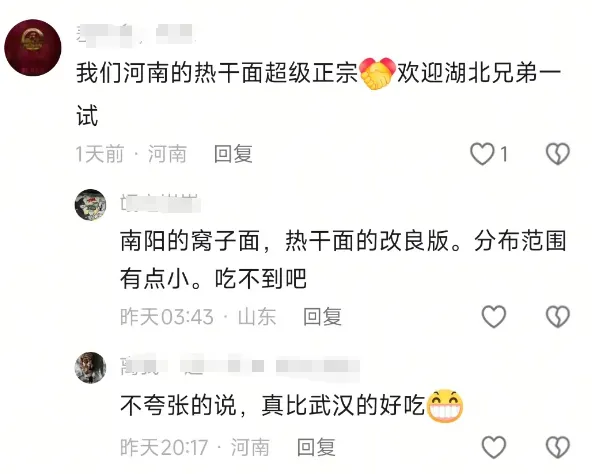Open the blurred username above Wuhan reply
The width and height of the screenshot is (592, 474).
click(x=239, y=366)
